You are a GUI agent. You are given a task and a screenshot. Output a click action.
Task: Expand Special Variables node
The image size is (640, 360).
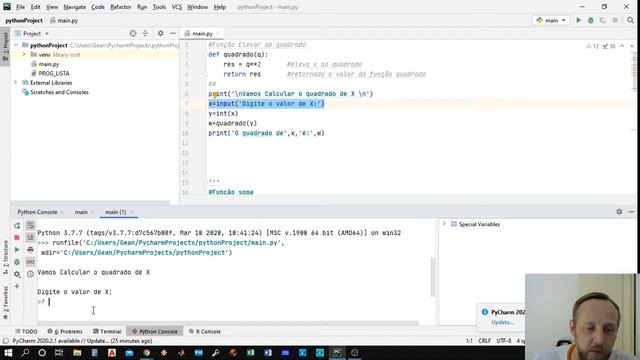click(444, 224)
